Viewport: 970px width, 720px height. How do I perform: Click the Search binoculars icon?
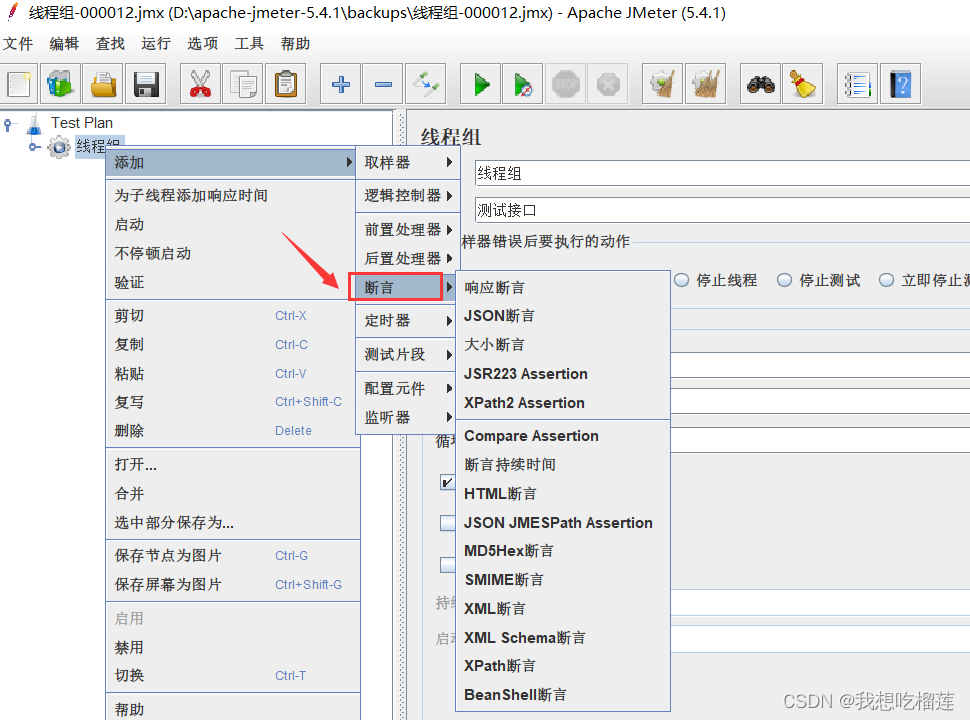(x=760, y=84)
